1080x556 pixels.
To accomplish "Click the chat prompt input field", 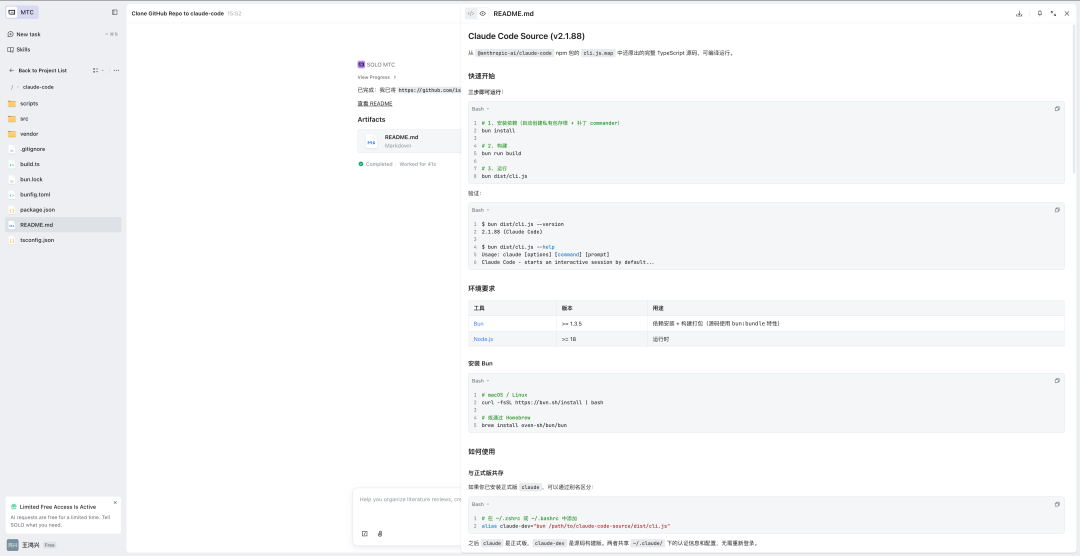I will [410, 499].
